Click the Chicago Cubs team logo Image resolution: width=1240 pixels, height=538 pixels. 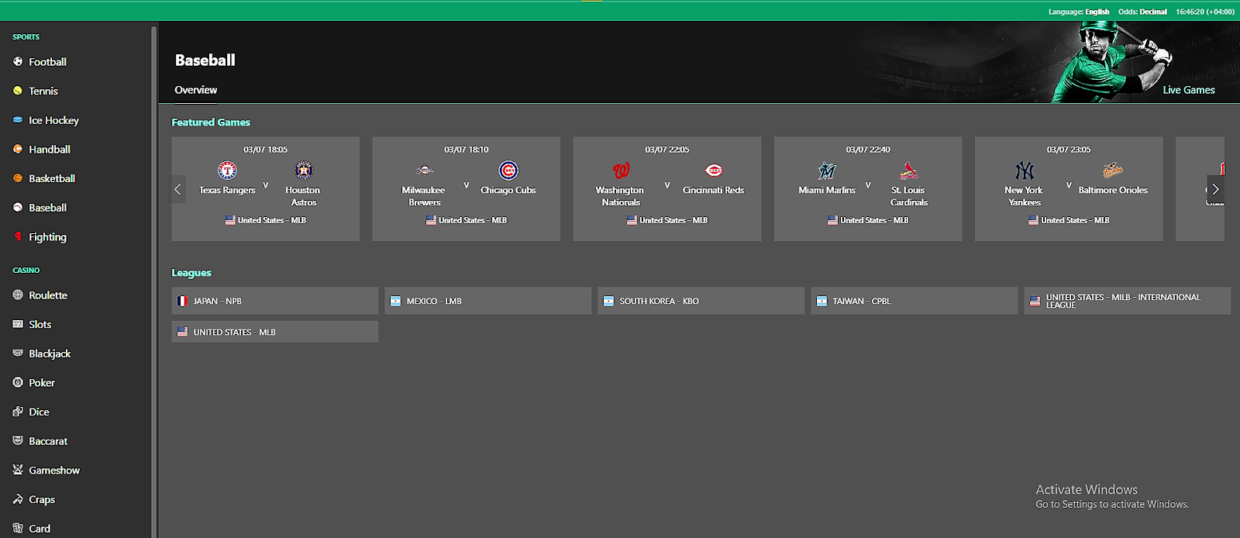pyautogui.click(x=508, y=170)
